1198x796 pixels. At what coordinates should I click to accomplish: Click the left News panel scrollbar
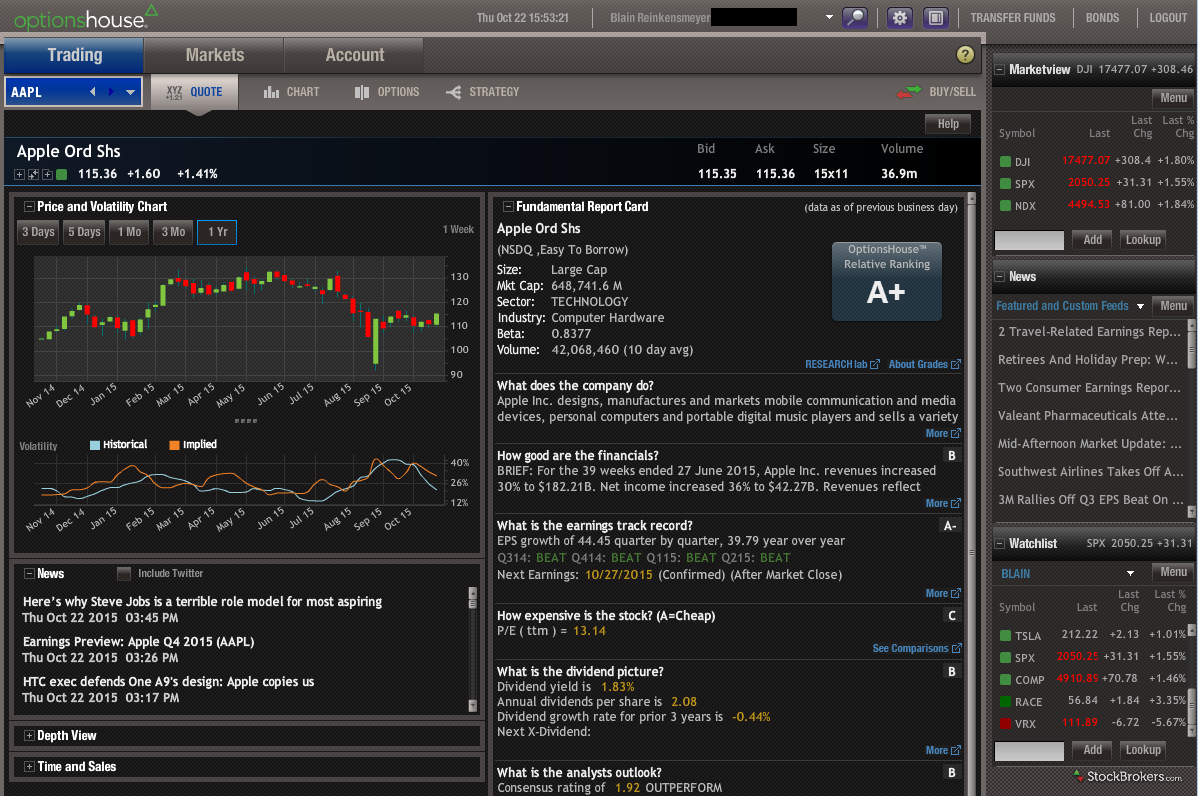pyautogui.click(x=472, y=649)
